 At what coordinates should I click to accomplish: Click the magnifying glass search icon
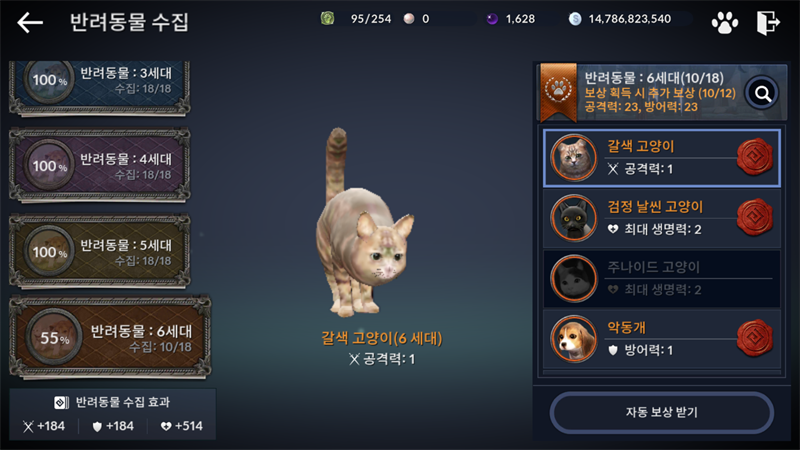pyautogui.click(x=762, y=93)
